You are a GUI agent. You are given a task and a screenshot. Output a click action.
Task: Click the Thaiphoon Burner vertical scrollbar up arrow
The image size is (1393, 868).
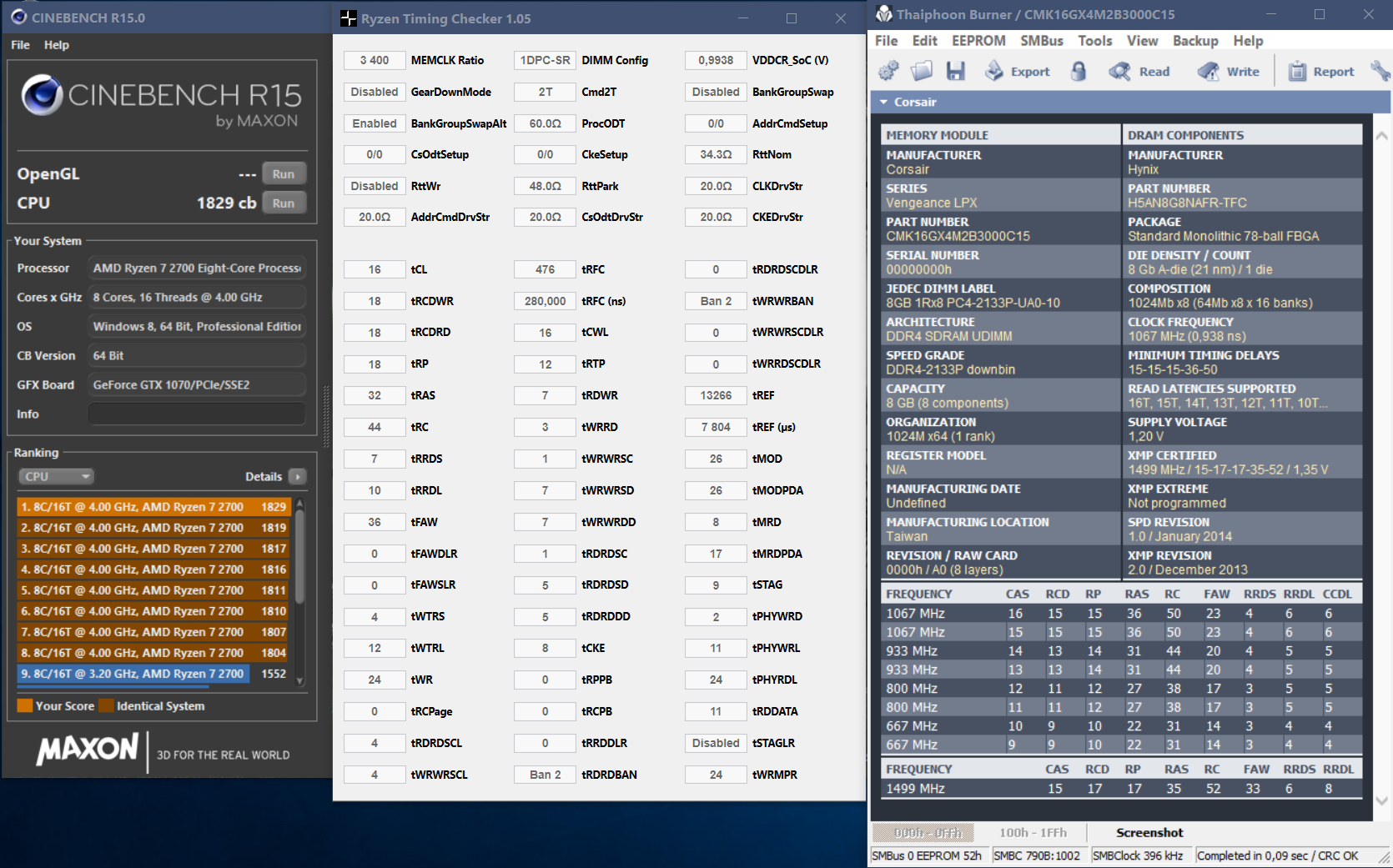[1381, 136]
